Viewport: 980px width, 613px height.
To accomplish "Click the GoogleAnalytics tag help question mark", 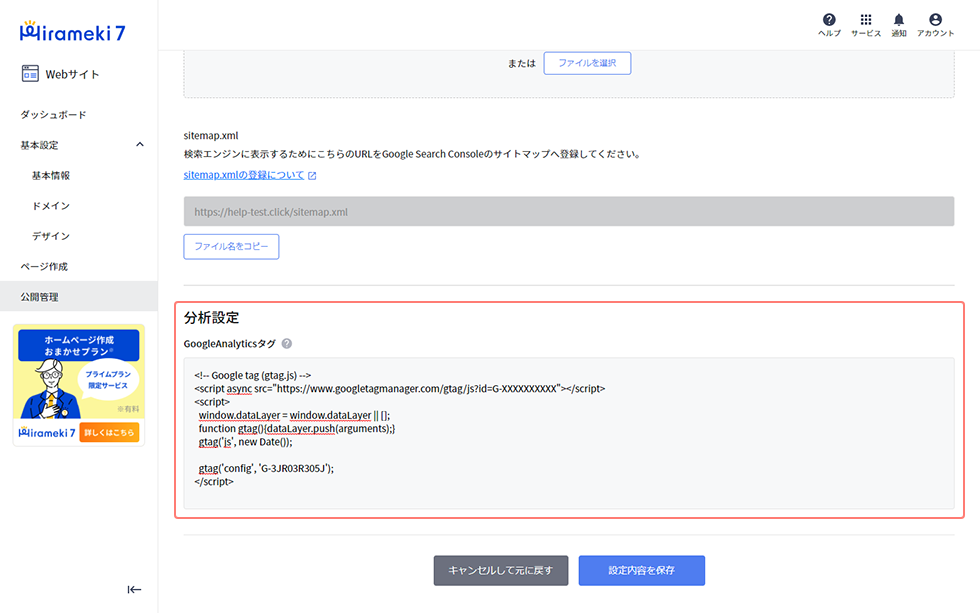I will coord(287,343).
